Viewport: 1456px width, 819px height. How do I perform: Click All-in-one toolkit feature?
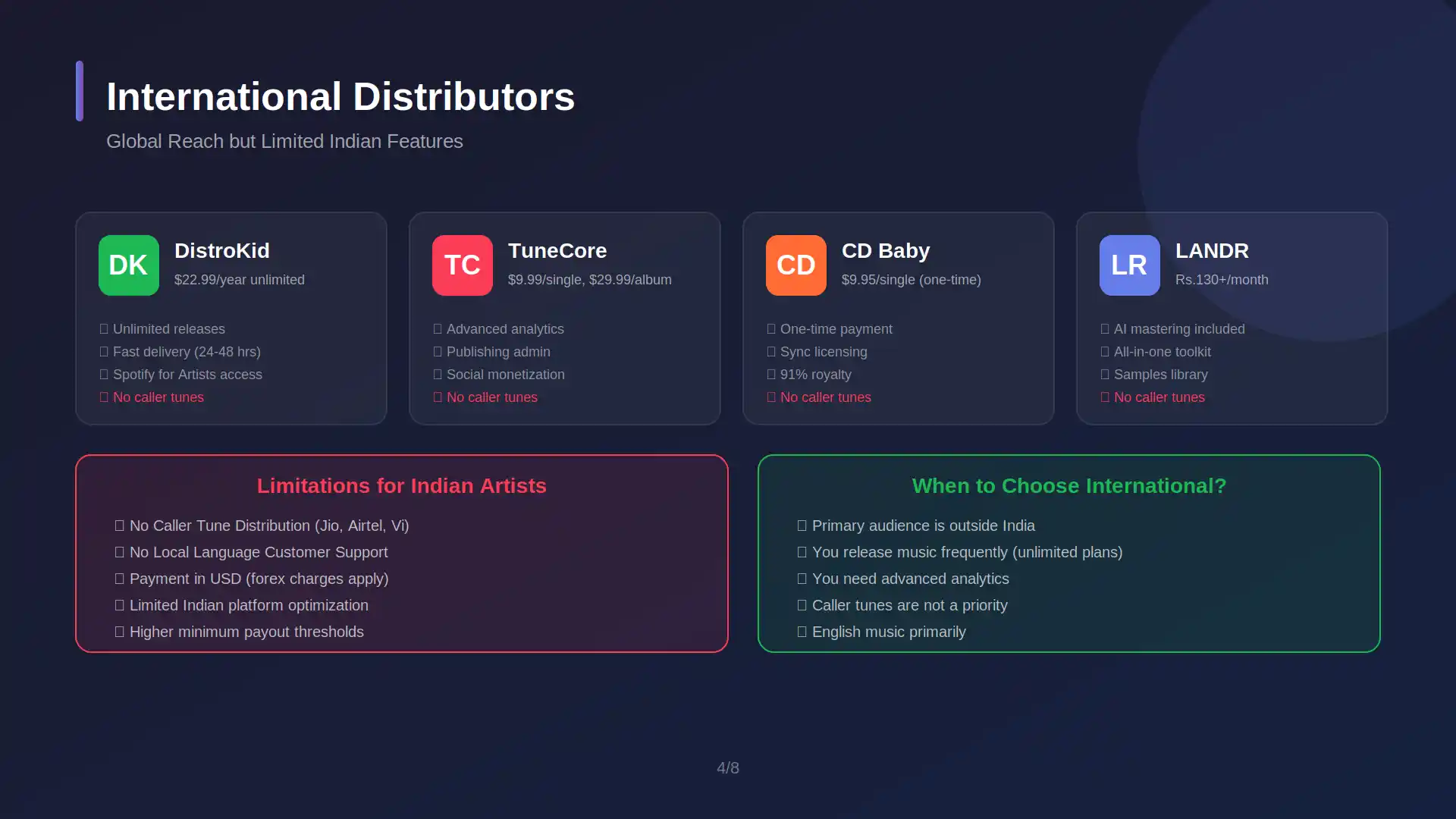pos(1156,352)
